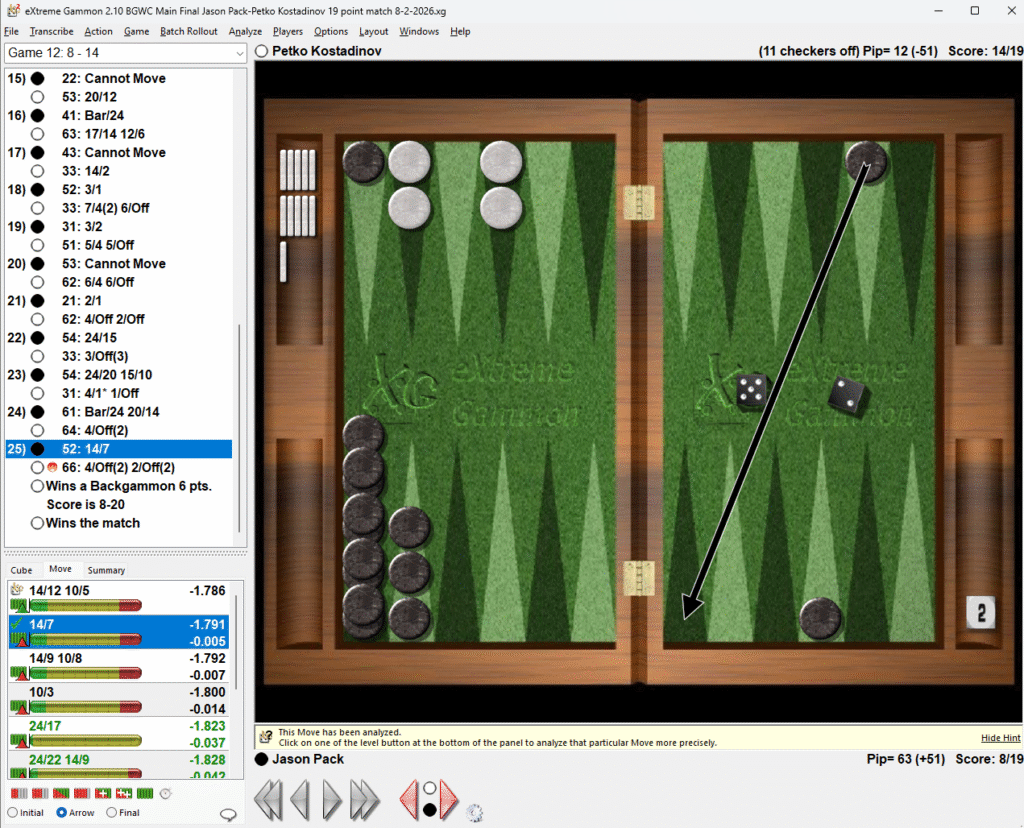Image resolution: width=1024 pixels, height=828 pixels.
Task: Click the lone black checker on bottom right
Action: 820,618
